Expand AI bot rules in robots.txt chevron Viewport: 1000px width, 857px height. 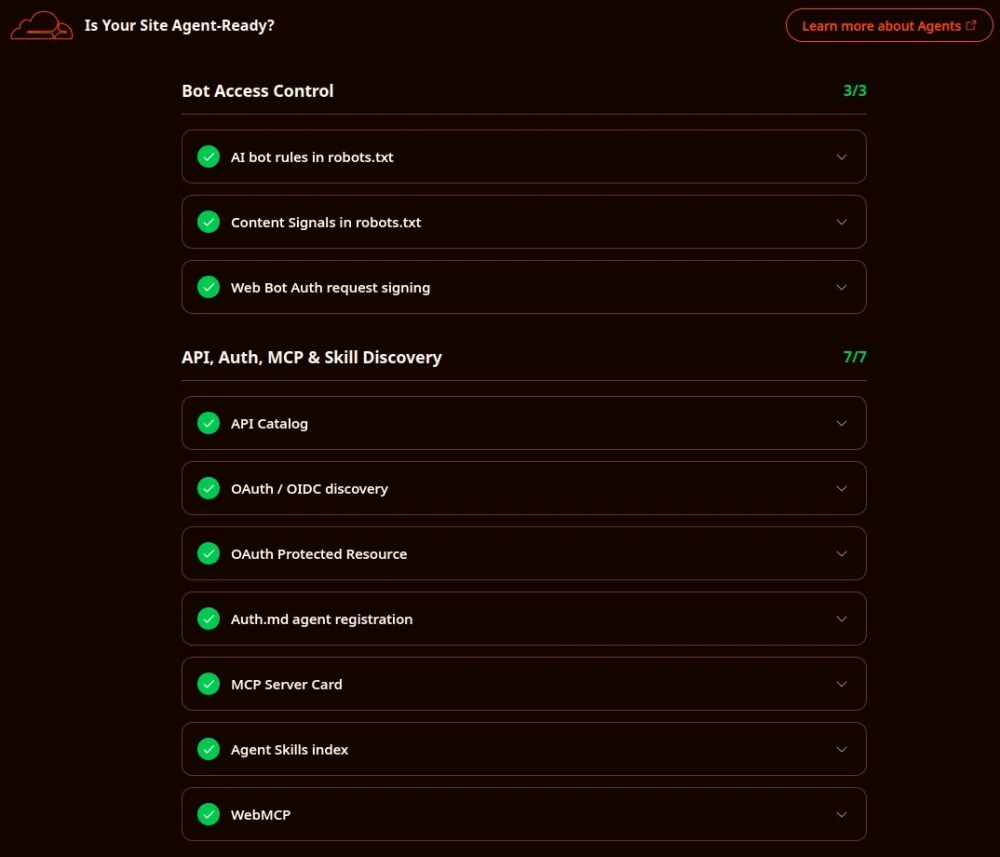tap(841, 157)
